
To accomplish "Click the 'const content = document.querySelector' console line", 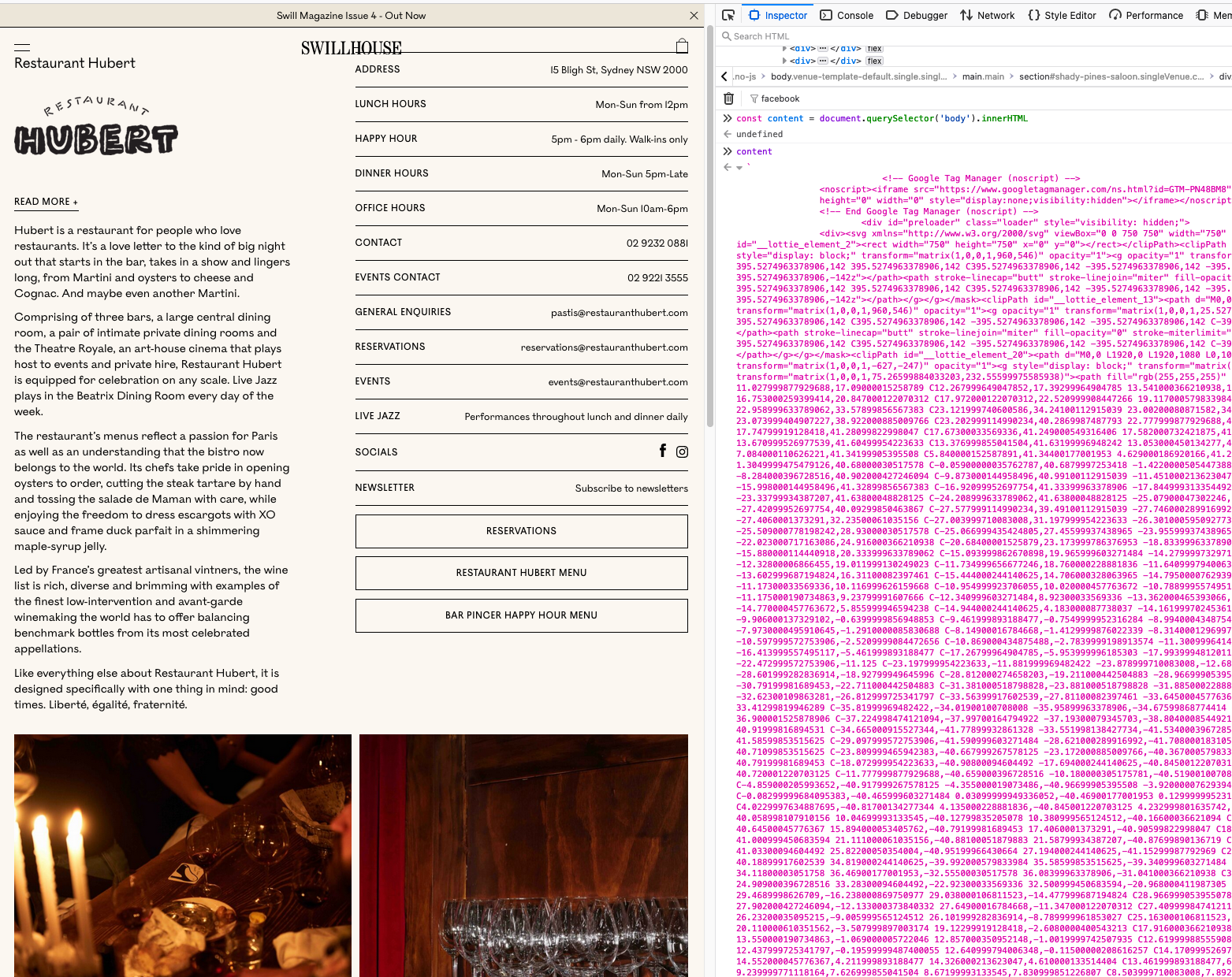I will (882, 118).
